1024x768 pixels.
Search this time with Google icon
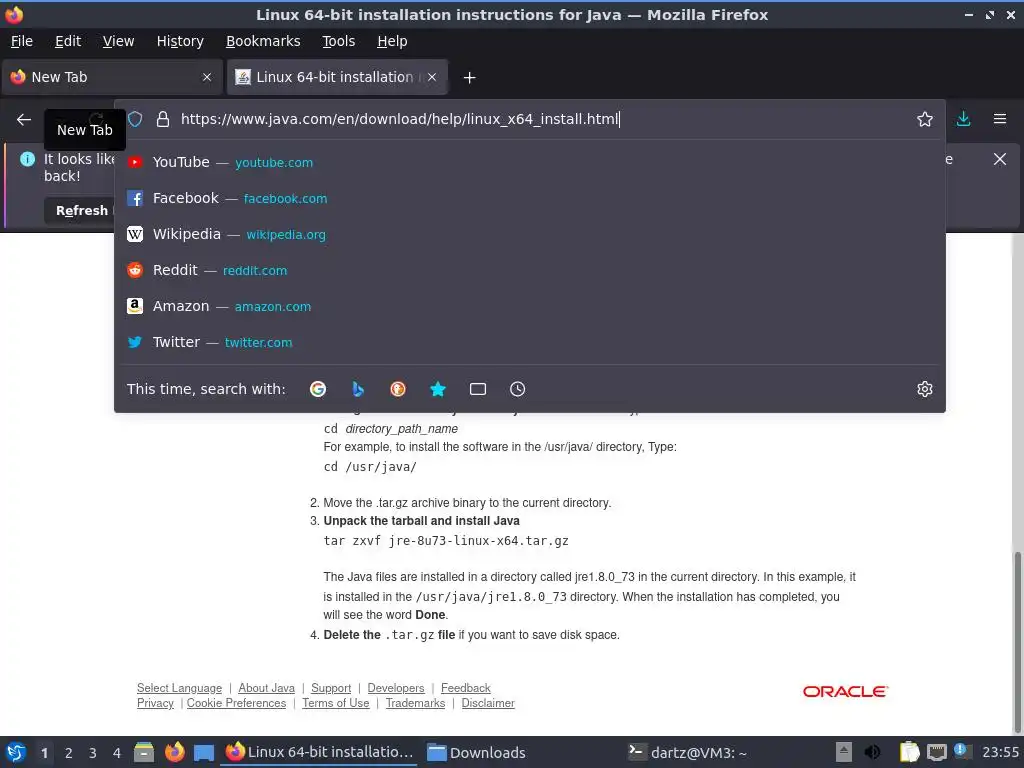(318, 389)
